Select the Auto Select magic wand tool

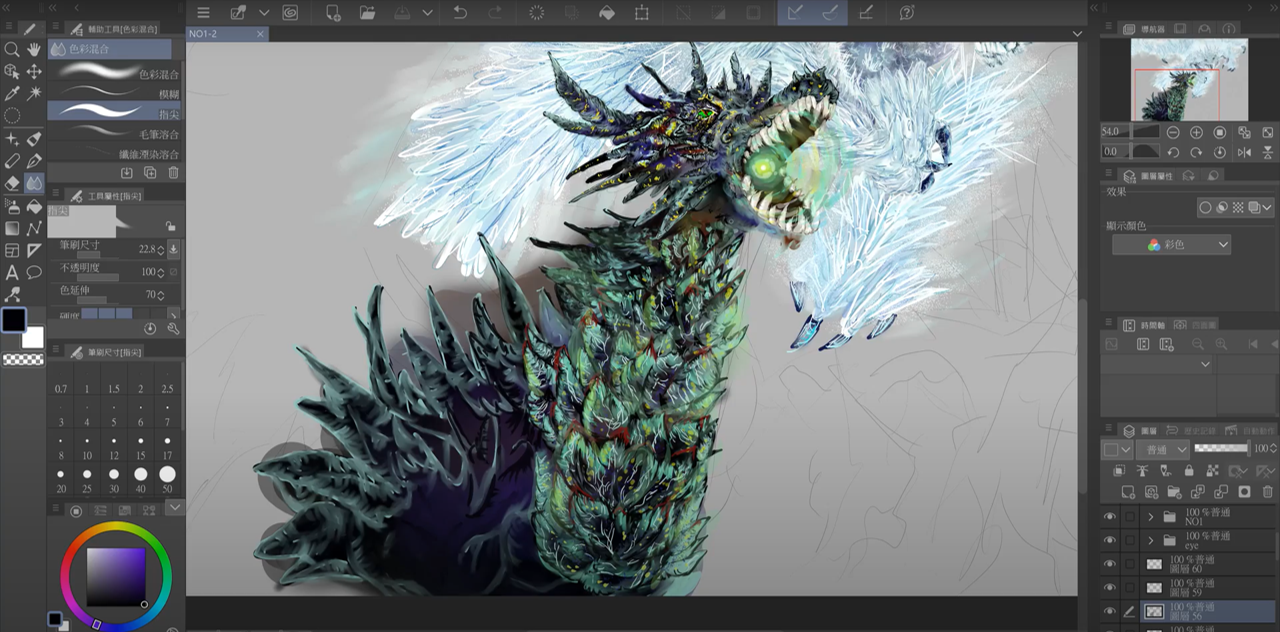[34, 93]
